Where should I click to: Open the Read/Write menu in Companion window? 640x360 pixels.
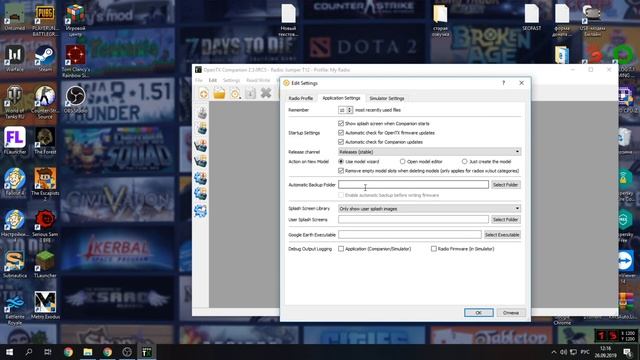[258, 80]
